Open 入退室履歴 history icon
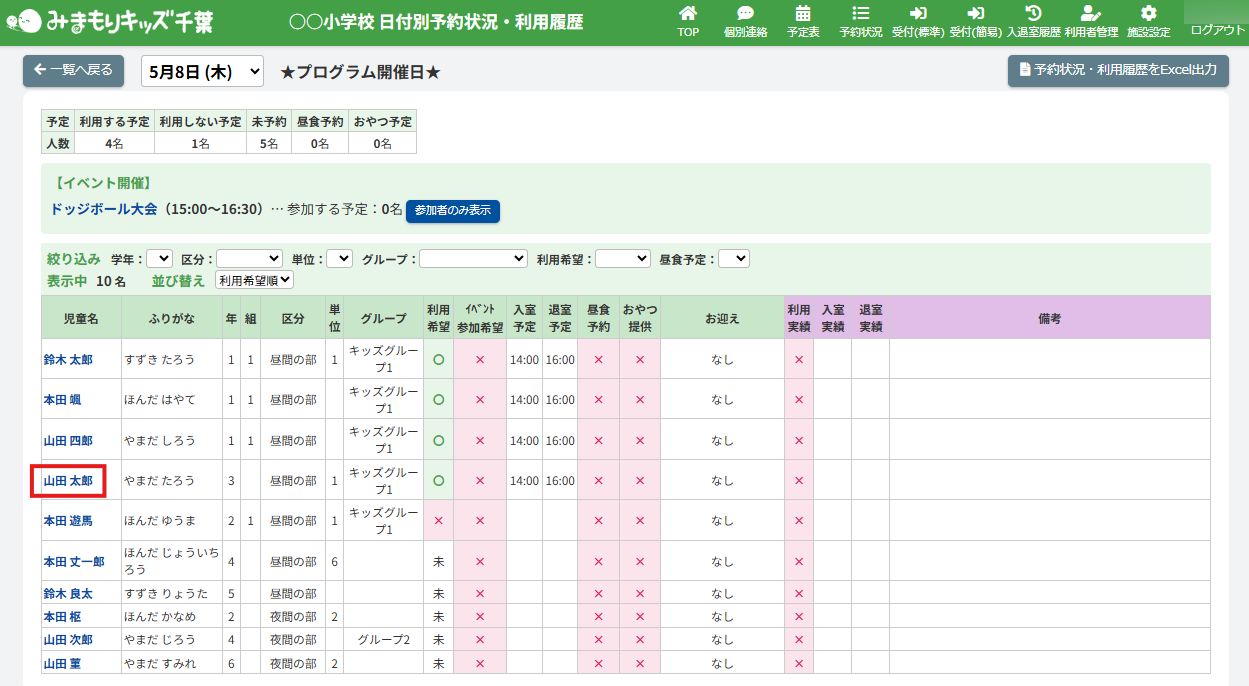The image size is (1249, 686). pos(1033,14)
